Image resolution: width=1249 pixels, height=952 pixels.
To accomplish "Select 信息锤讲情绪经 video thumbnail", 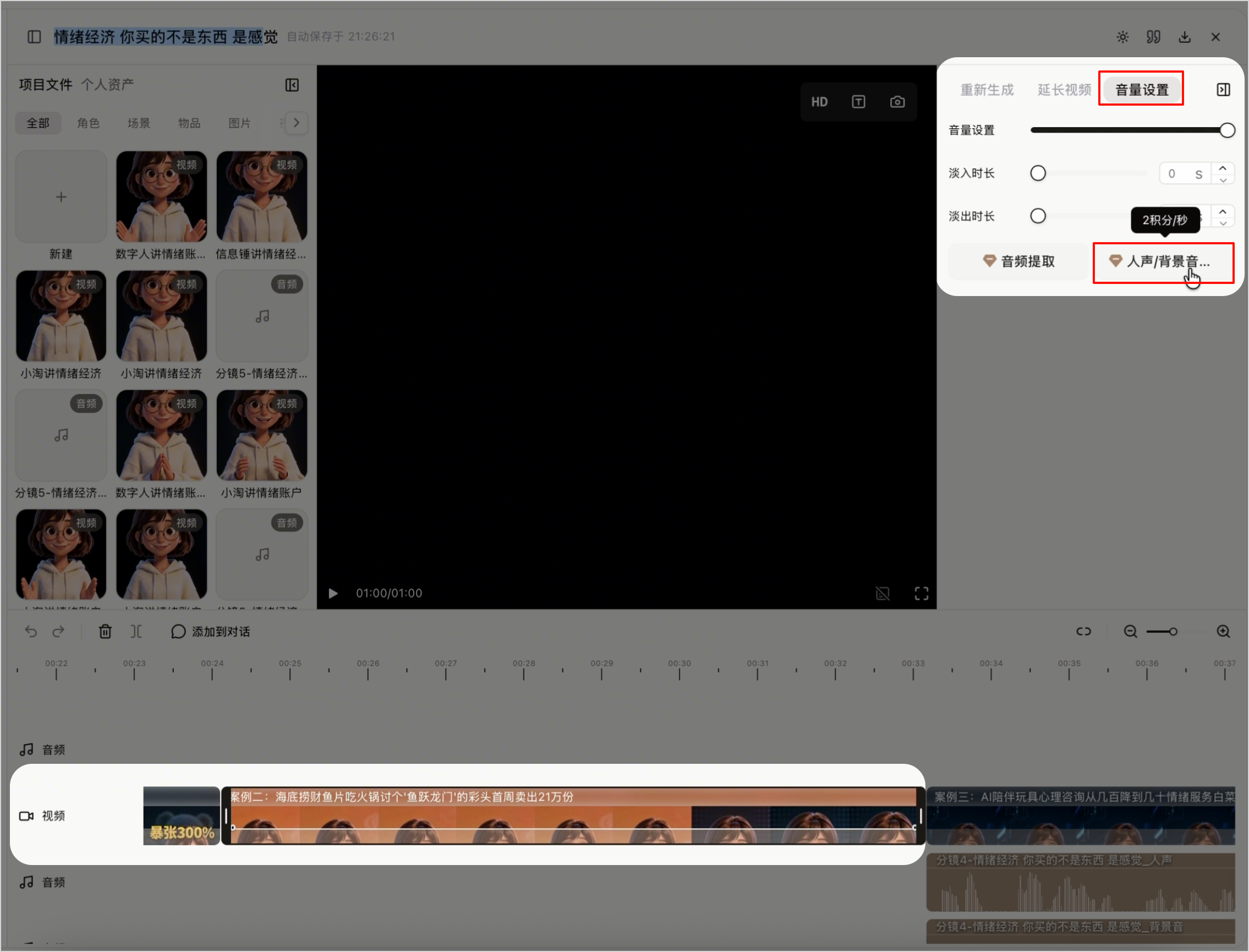I will [262, 196].
